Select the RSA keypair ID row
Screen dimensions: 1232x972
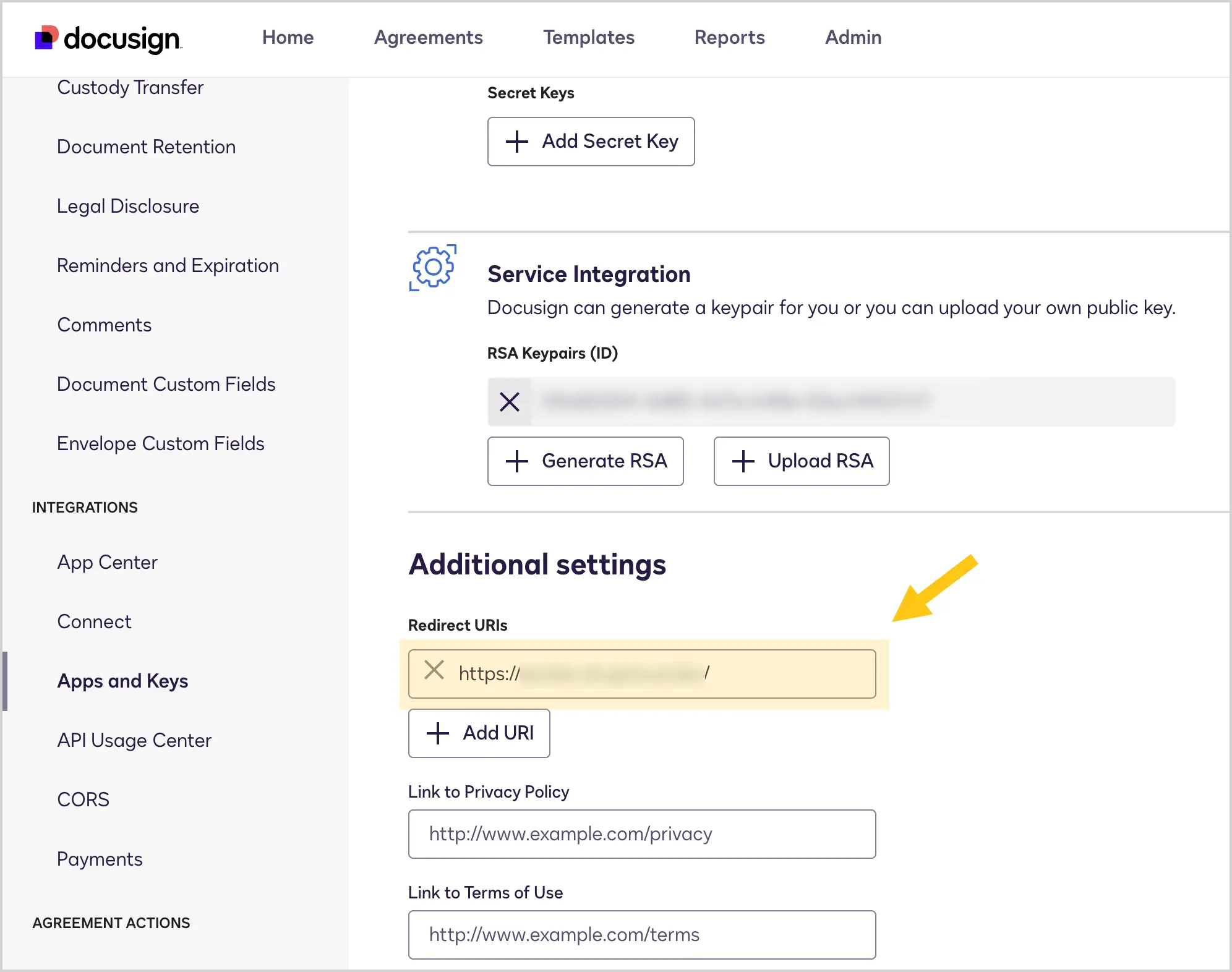click(x=831, y=402)
